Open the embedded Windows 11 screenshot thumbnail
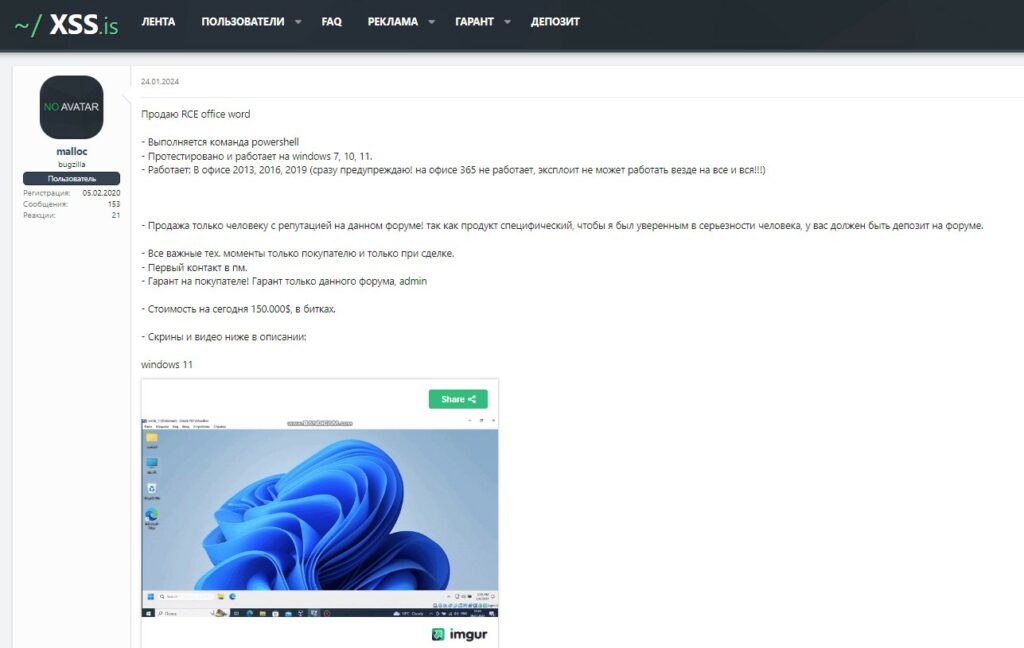This screenshot has height=648, width=1024. coord(320,516)
